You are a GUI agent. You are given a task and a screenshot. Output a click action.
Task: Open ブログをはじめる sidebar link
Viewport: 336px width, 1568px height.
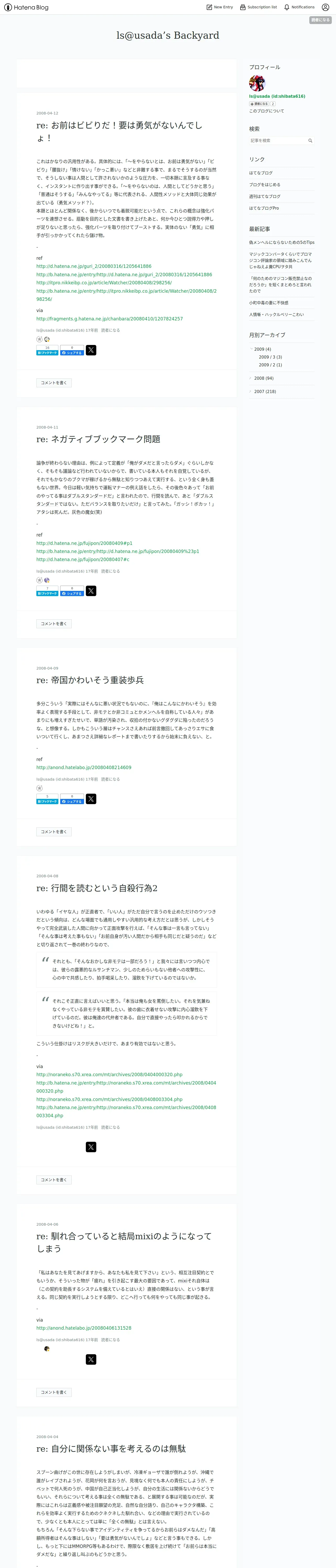pyautogui.click(x=265, y=185)
